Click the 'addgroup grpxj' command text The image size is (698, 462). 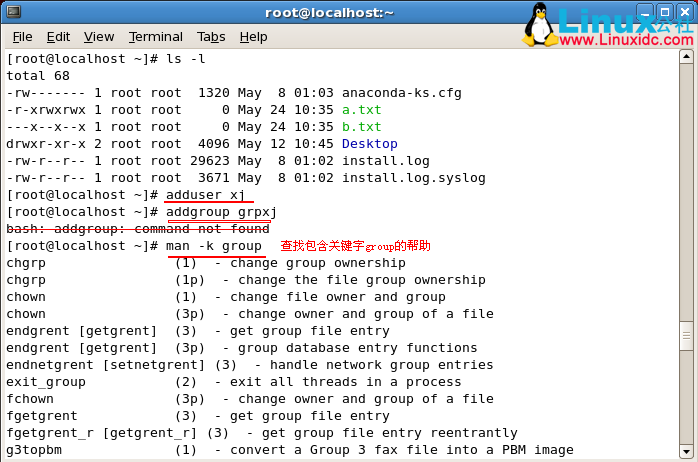click(221, 212)
